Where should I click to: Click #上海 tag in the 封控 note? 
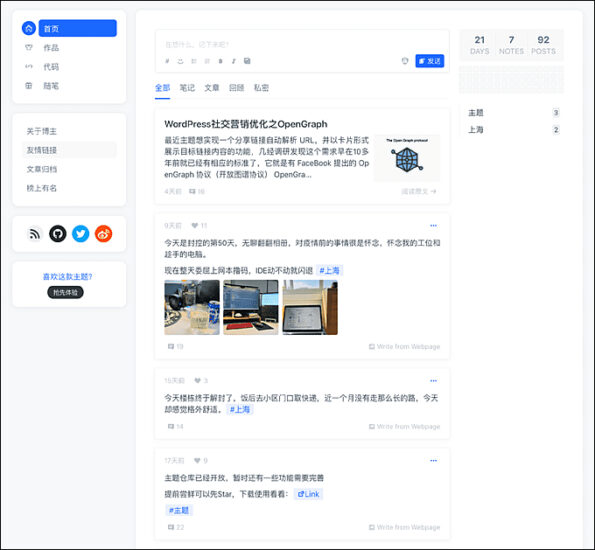329,271
